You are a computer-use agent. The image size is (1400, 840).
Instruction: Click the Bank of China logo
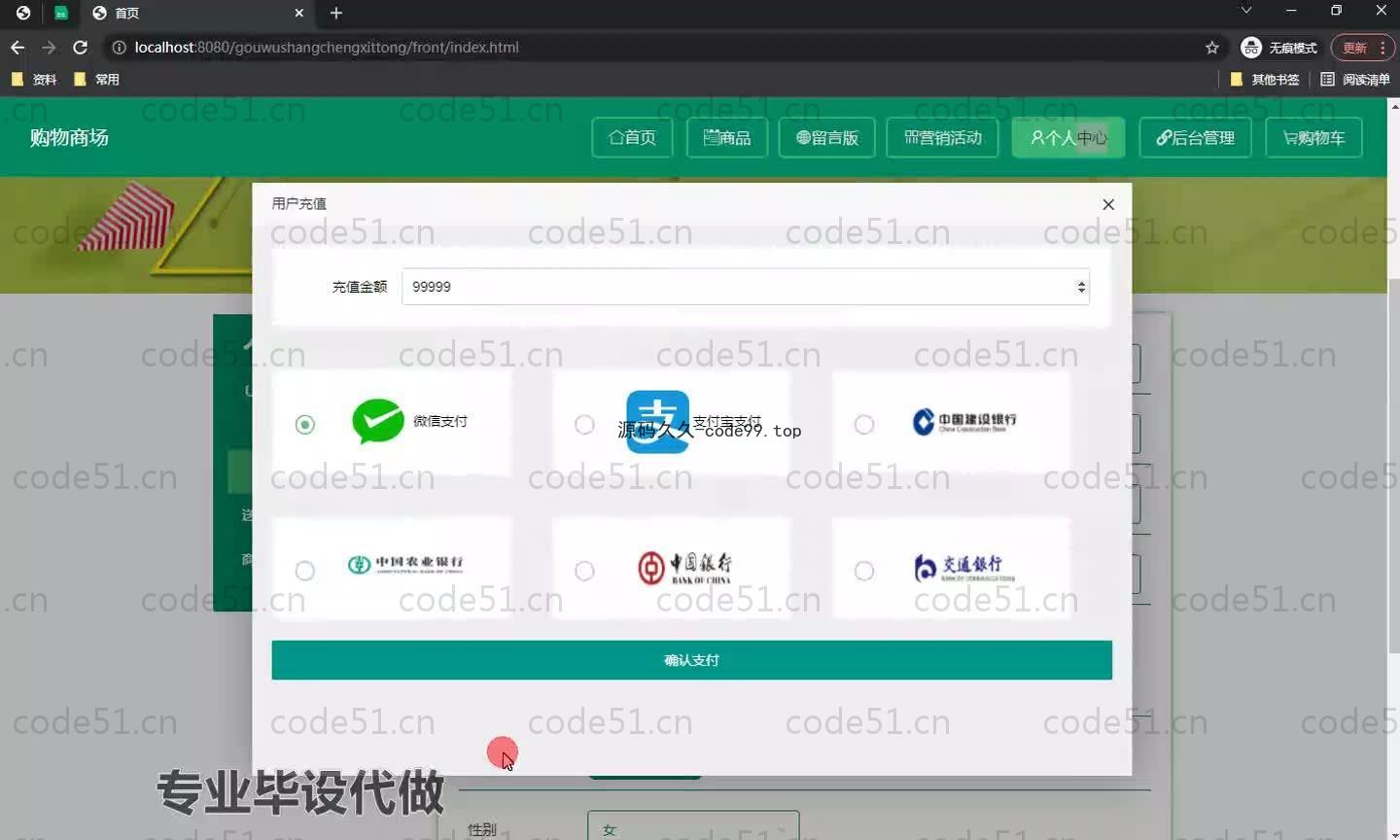click(x=684, y=568)
